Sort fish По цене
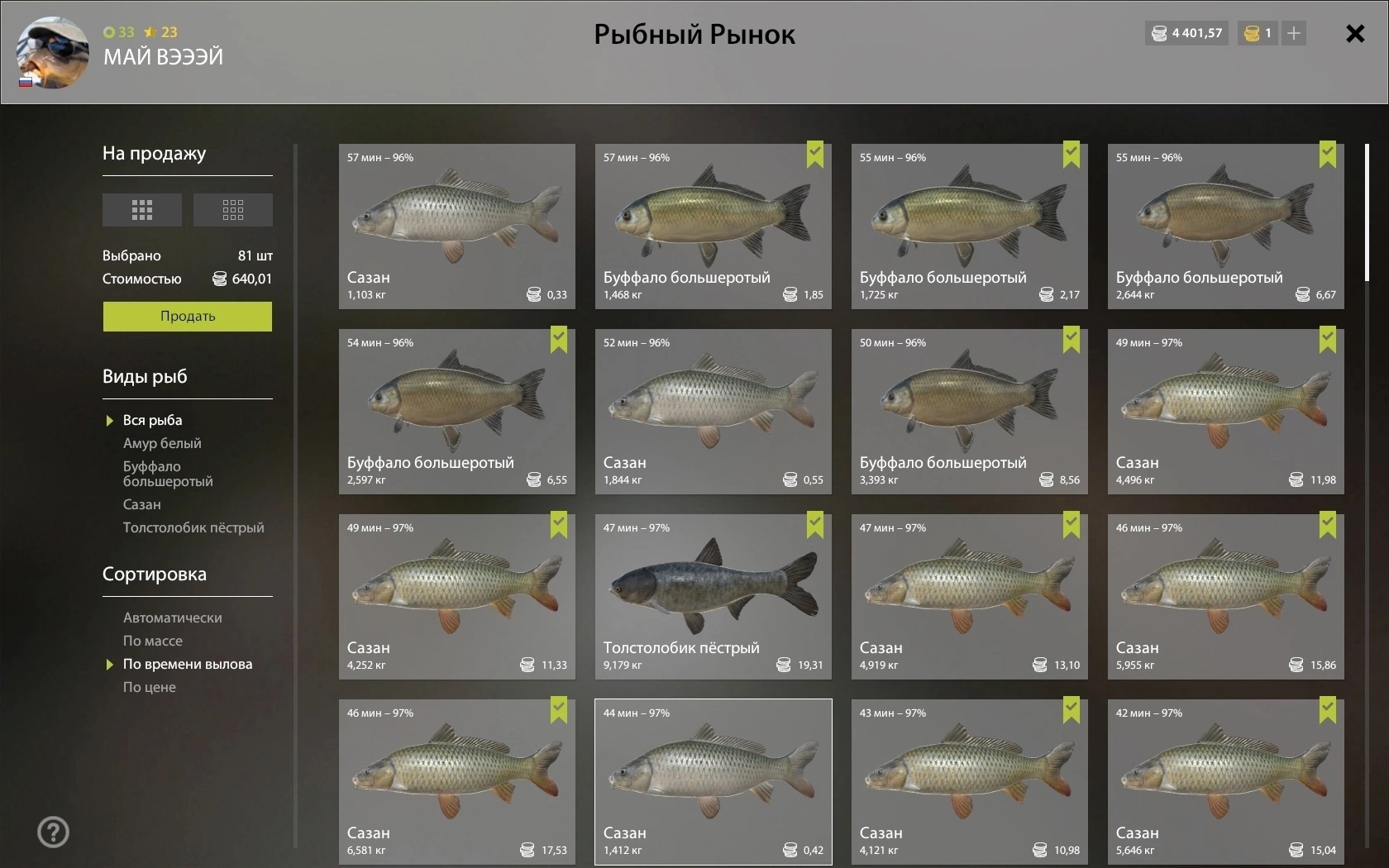Screen dimensions: 1389x868 (150, 687)
